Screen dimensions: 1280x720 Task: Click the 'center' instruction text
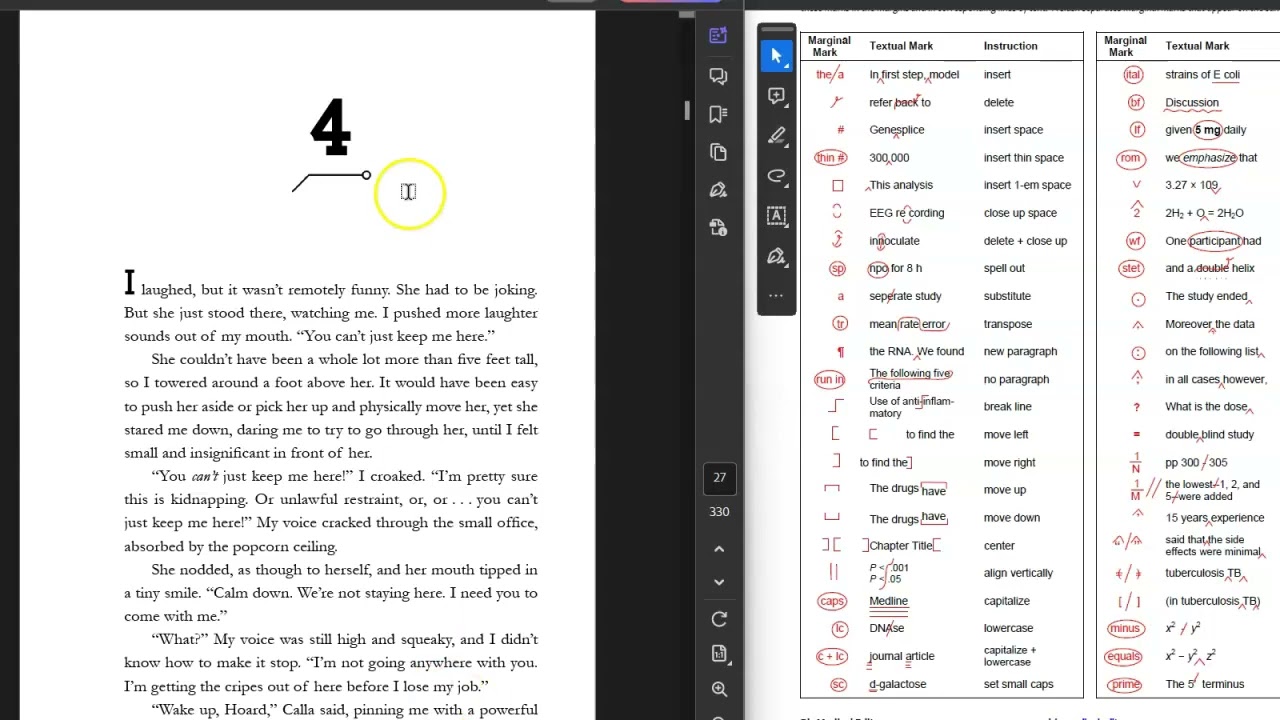pos(999,546)
